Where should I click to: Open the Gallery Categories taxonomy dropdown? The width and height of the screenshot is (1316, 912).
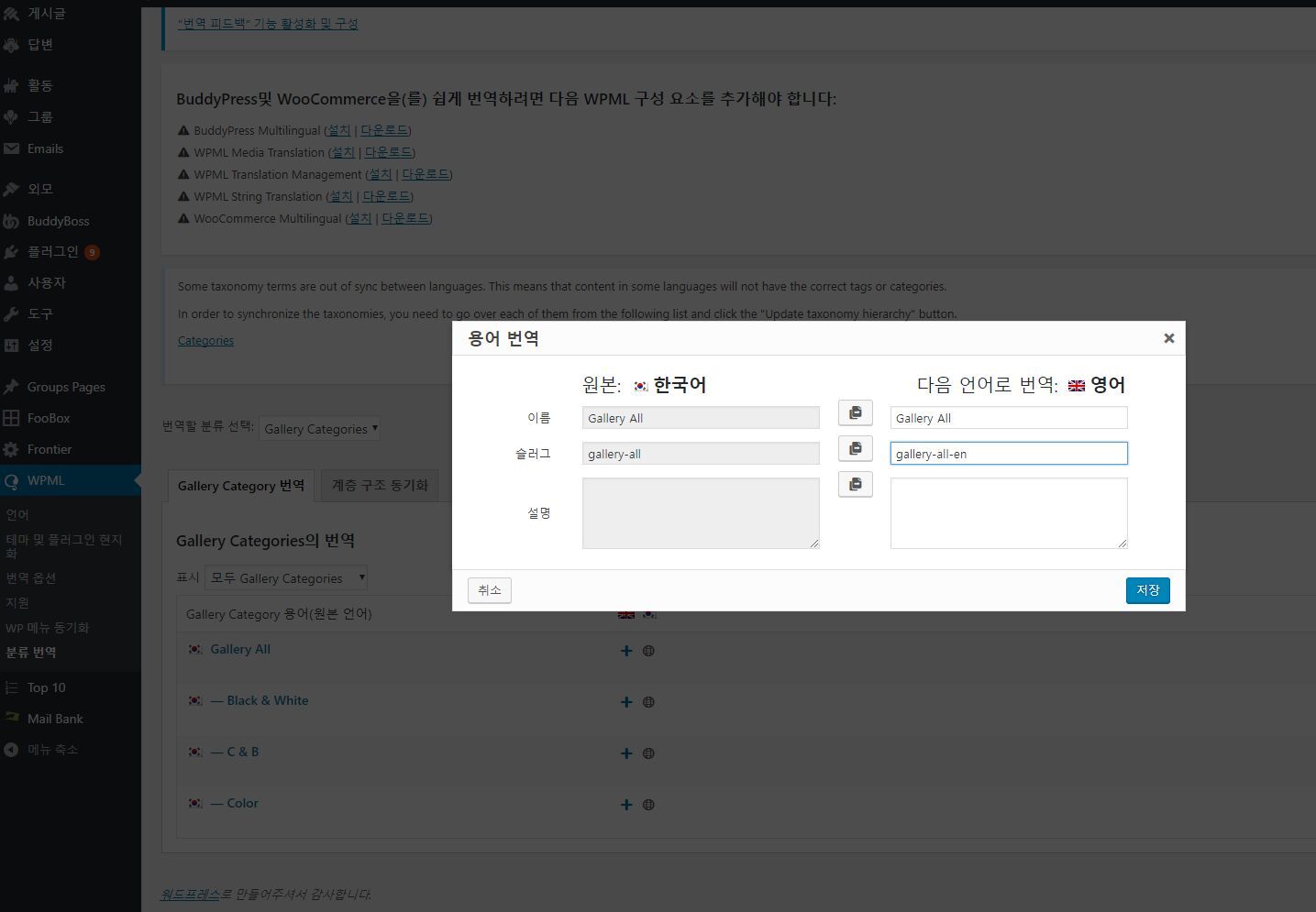pos(320,428)
